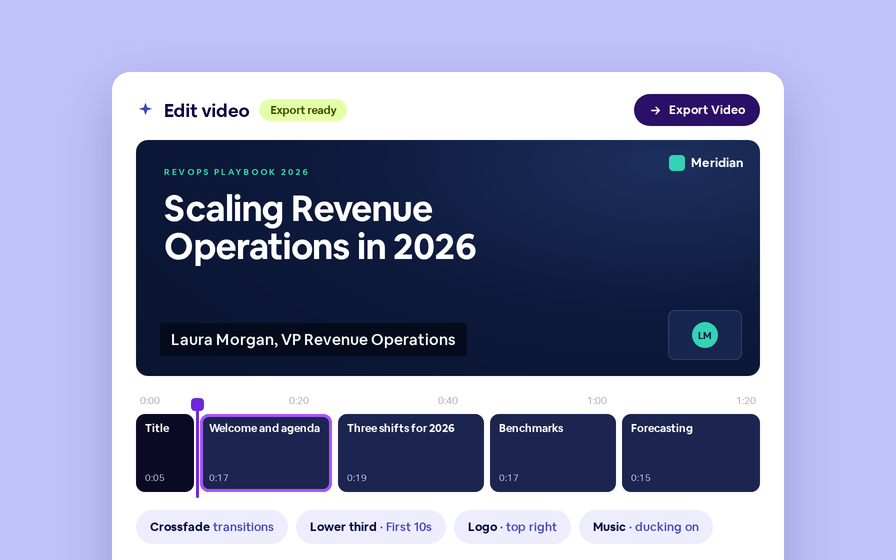
Task: Open the Music ducking on chip
Action: pos(646,527)
